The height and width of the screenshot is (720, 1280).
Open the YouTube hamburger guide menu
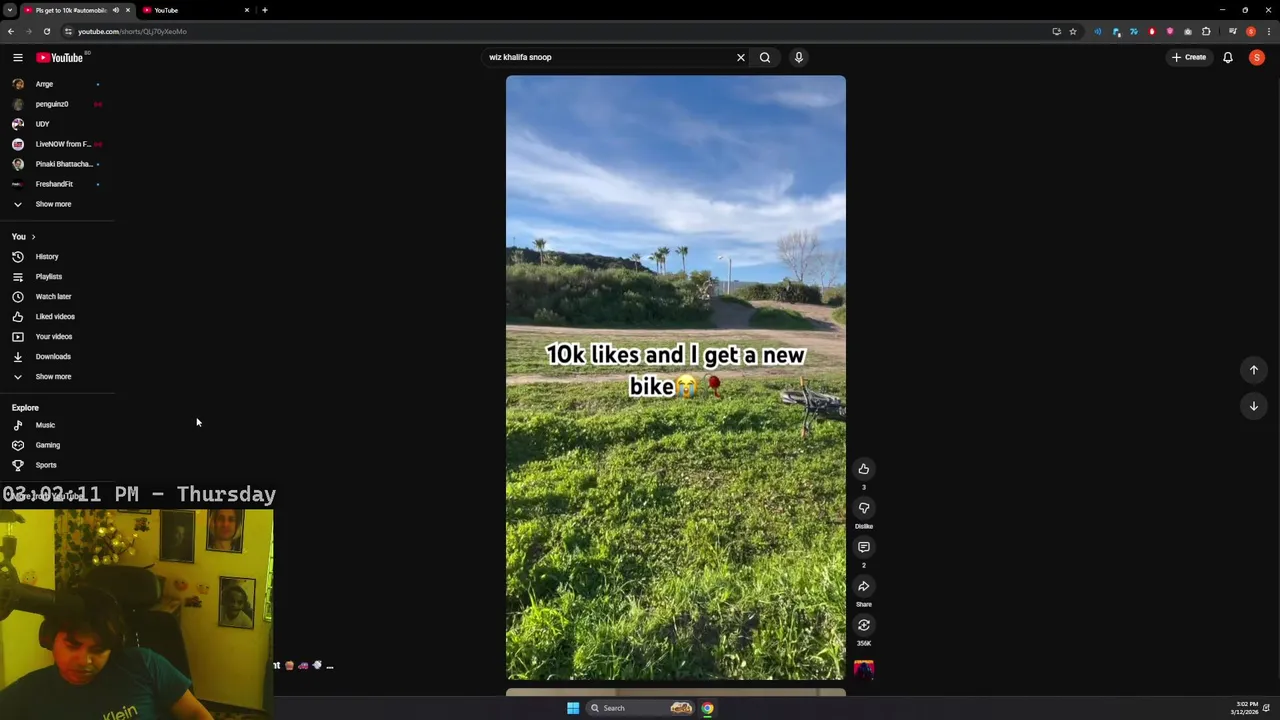point(18,57)
